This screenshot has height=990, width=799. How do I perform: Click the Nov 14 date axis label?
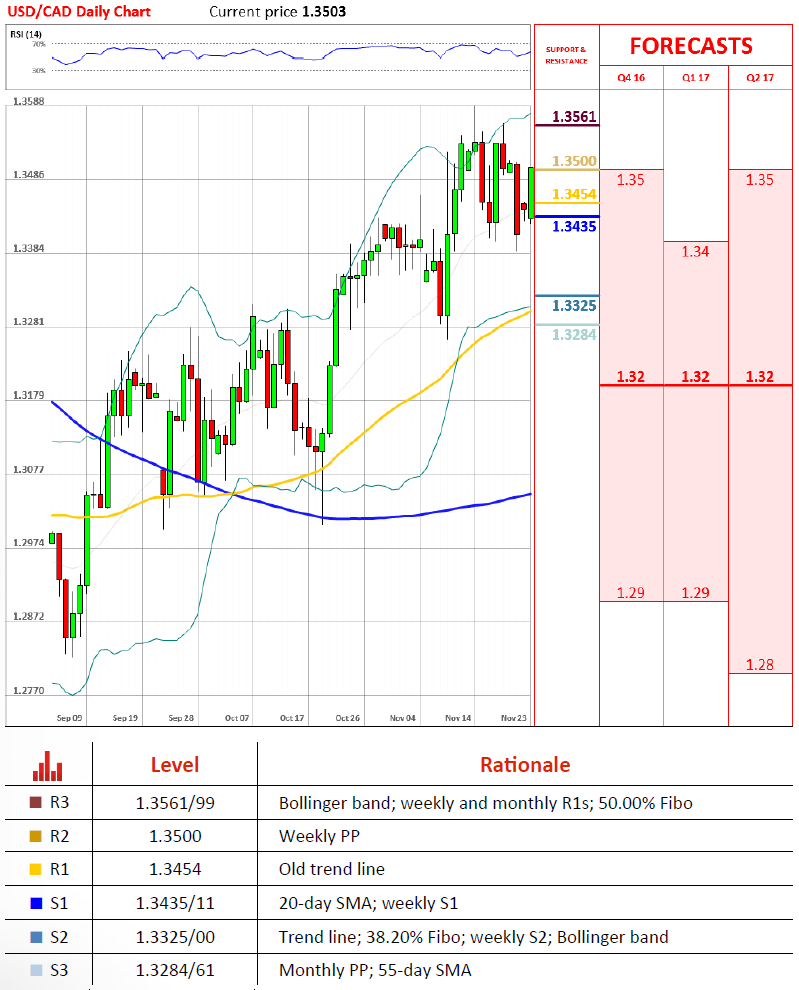458,718
